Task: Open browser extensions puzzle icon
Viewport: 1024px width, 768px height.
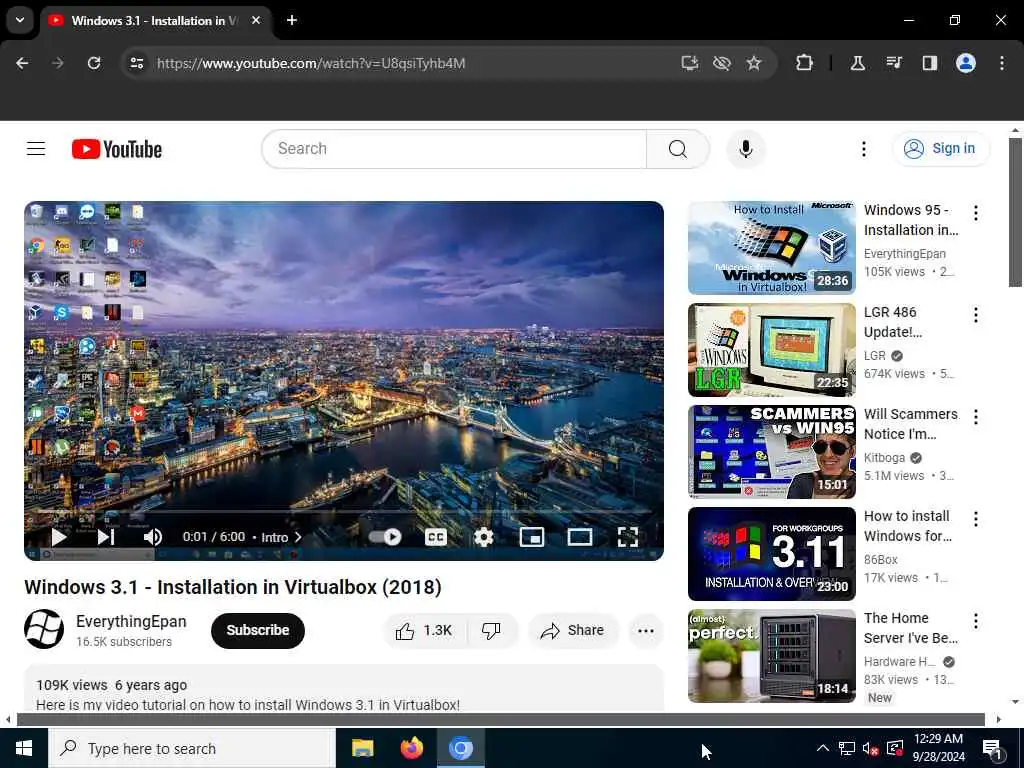Action: pos(804,63)
